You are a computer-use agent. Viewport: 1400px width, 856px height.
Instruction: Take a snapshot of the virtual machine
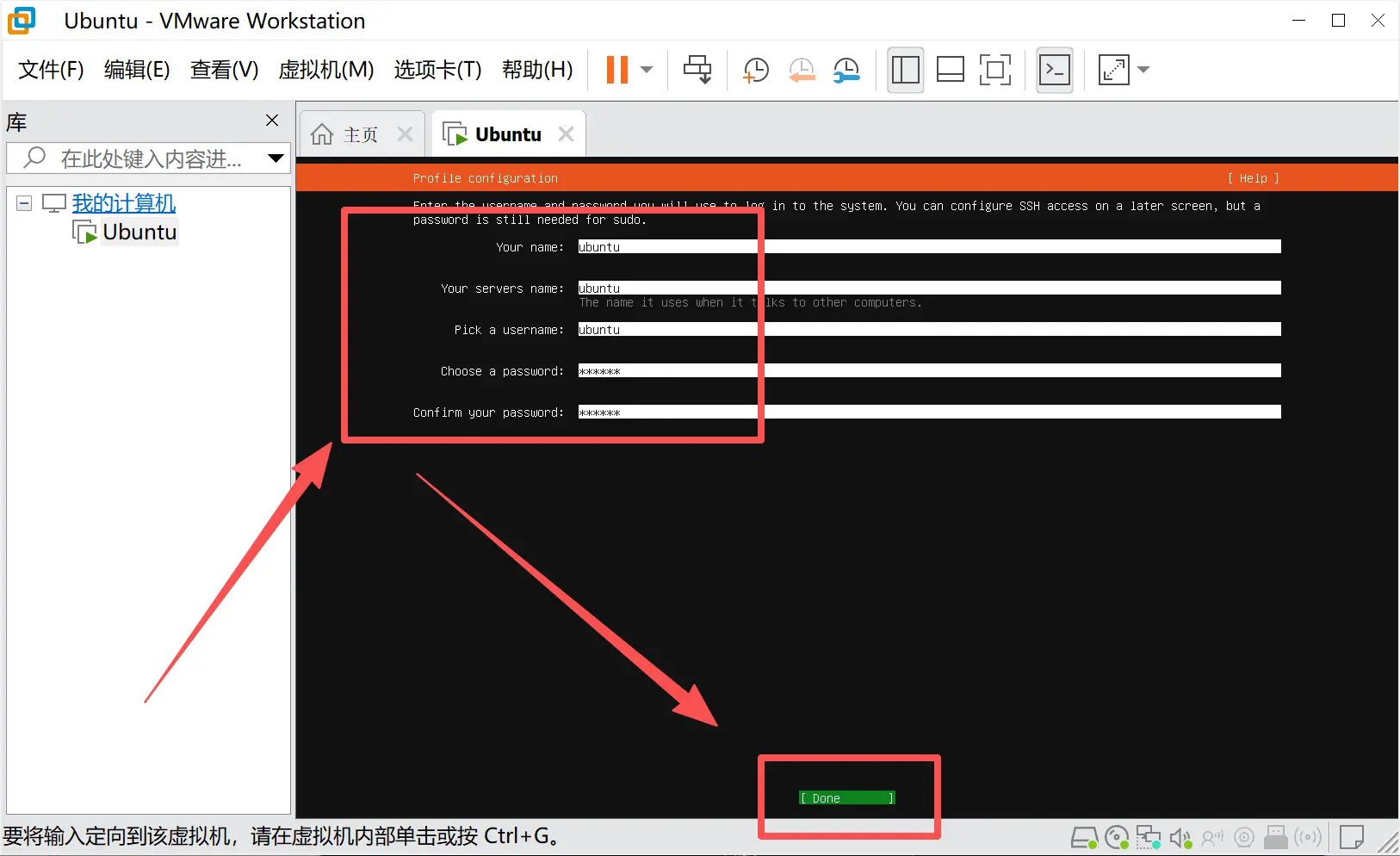[x=756, y=70]
